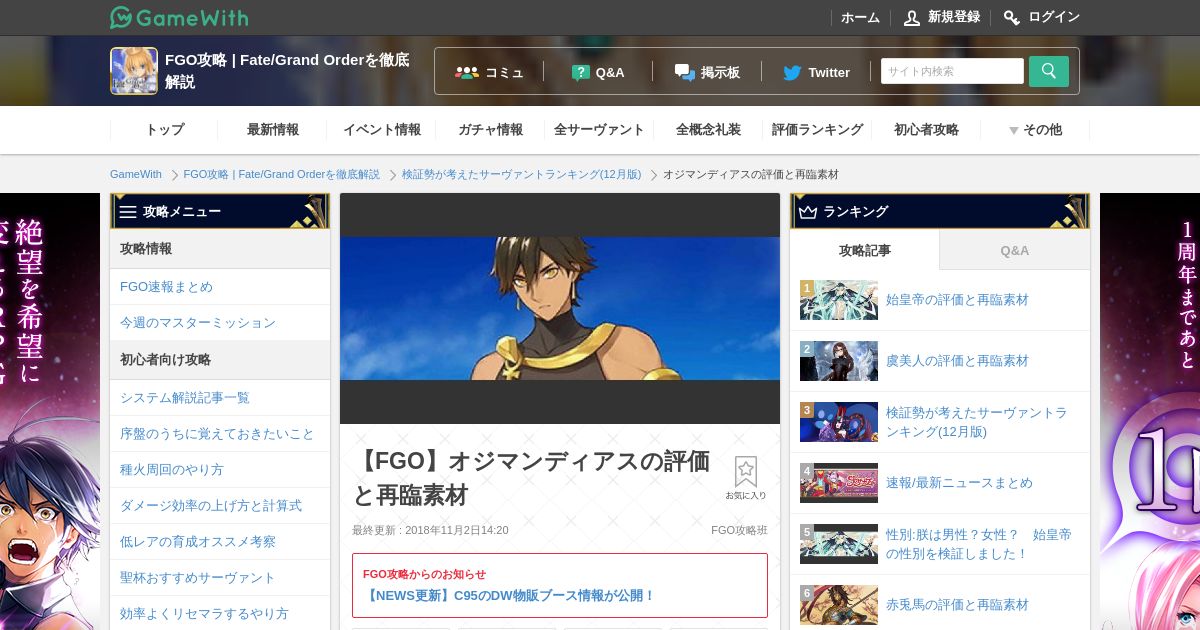Image resolution: width=1200 pixels, height=630 pixels.
Task: Click the Q&A question bubble icon
Action: tap(580, 72)
